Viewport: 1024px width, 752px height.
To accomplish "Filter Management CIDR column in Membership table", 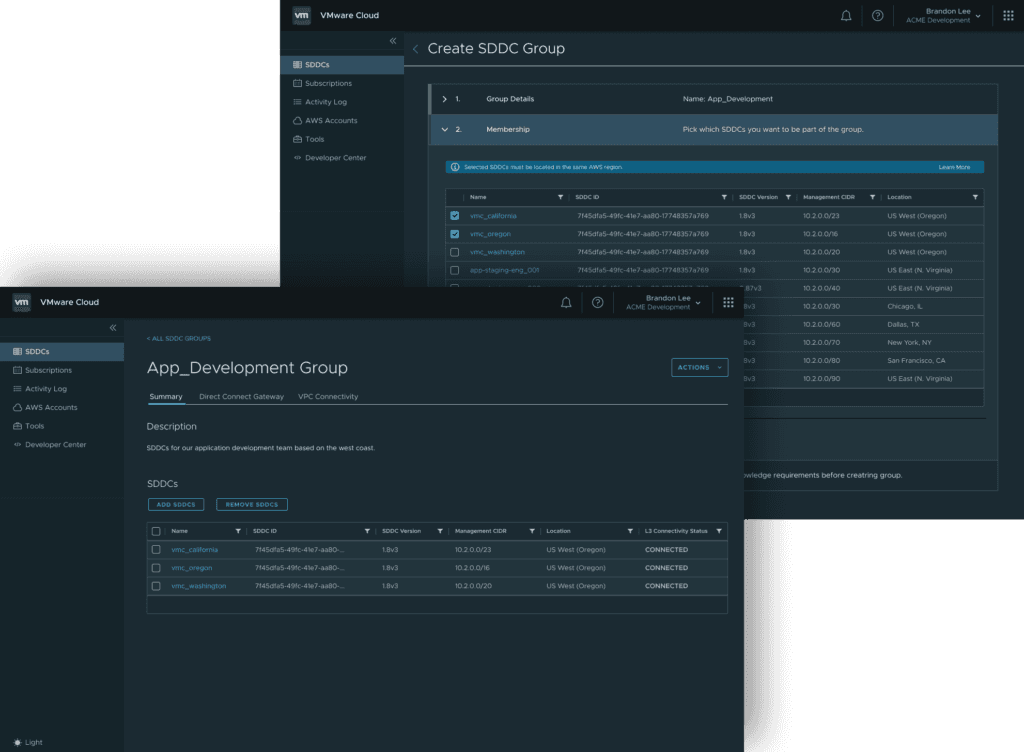I will tap(872, 197).
